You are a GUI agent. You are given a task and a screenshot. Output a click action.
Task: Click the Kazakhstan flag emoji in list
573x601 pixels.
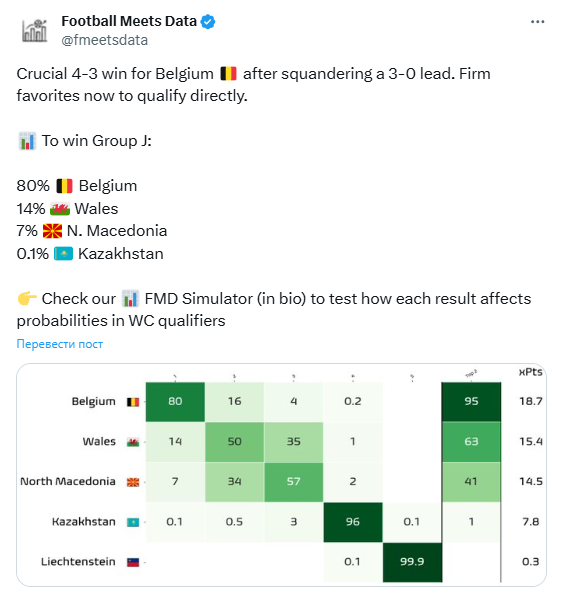point(63,254)
